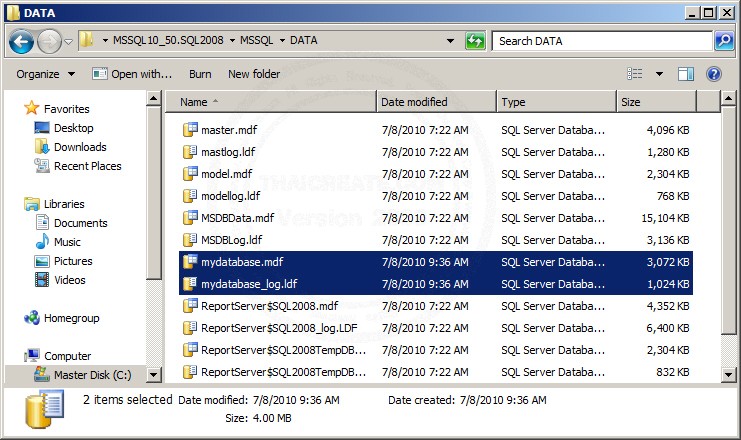Sort by Type column header

[556, 102]
